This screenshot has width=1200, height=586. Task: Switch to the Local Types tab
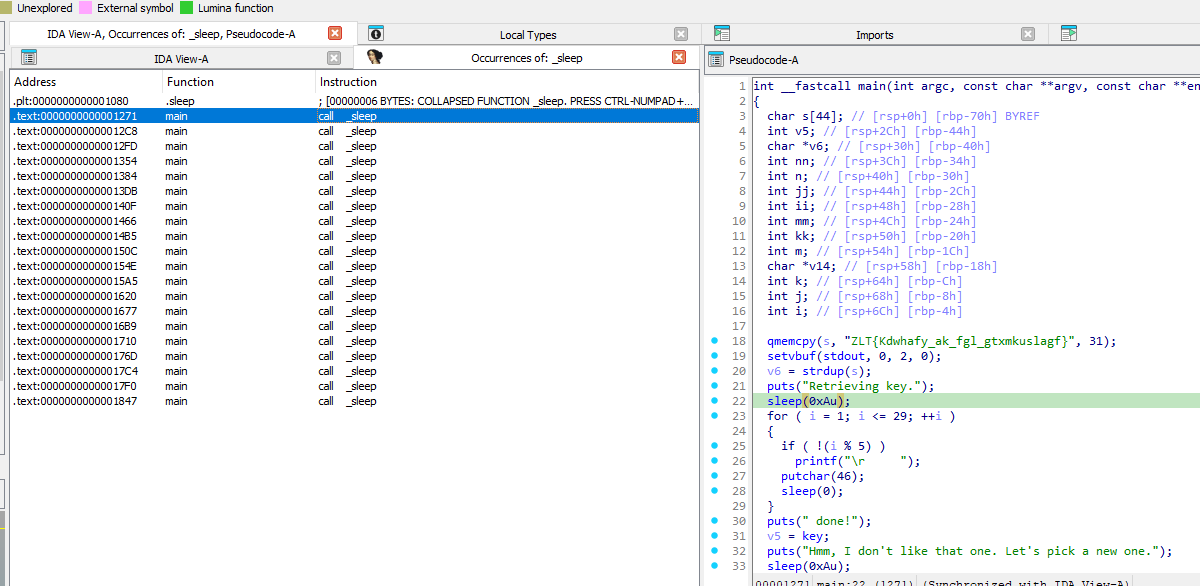pyautogui.click(x=527, y=35)
